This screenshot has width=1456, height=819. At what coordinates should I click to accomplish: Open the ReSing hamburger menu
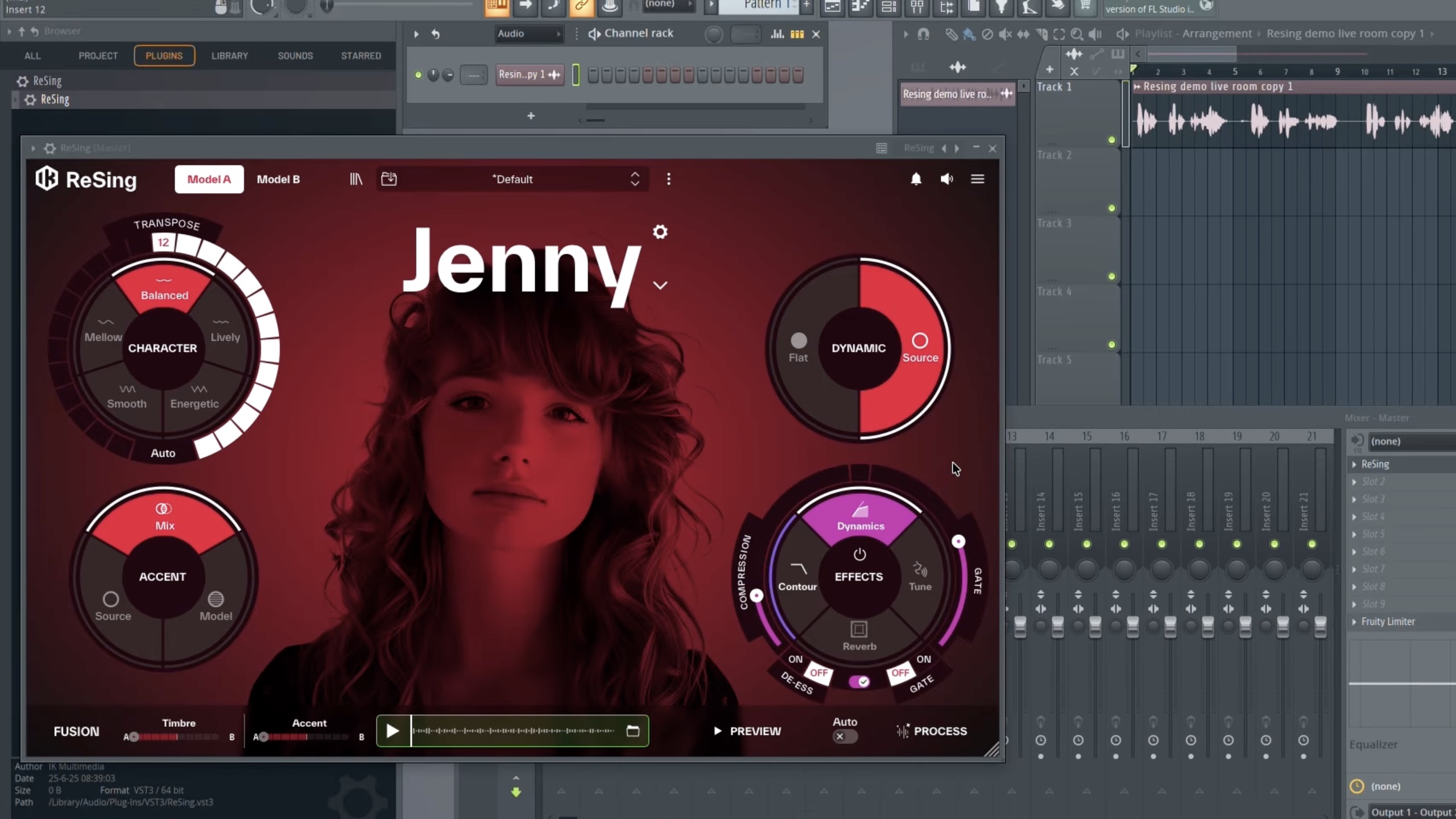click(x=977, y=179)
